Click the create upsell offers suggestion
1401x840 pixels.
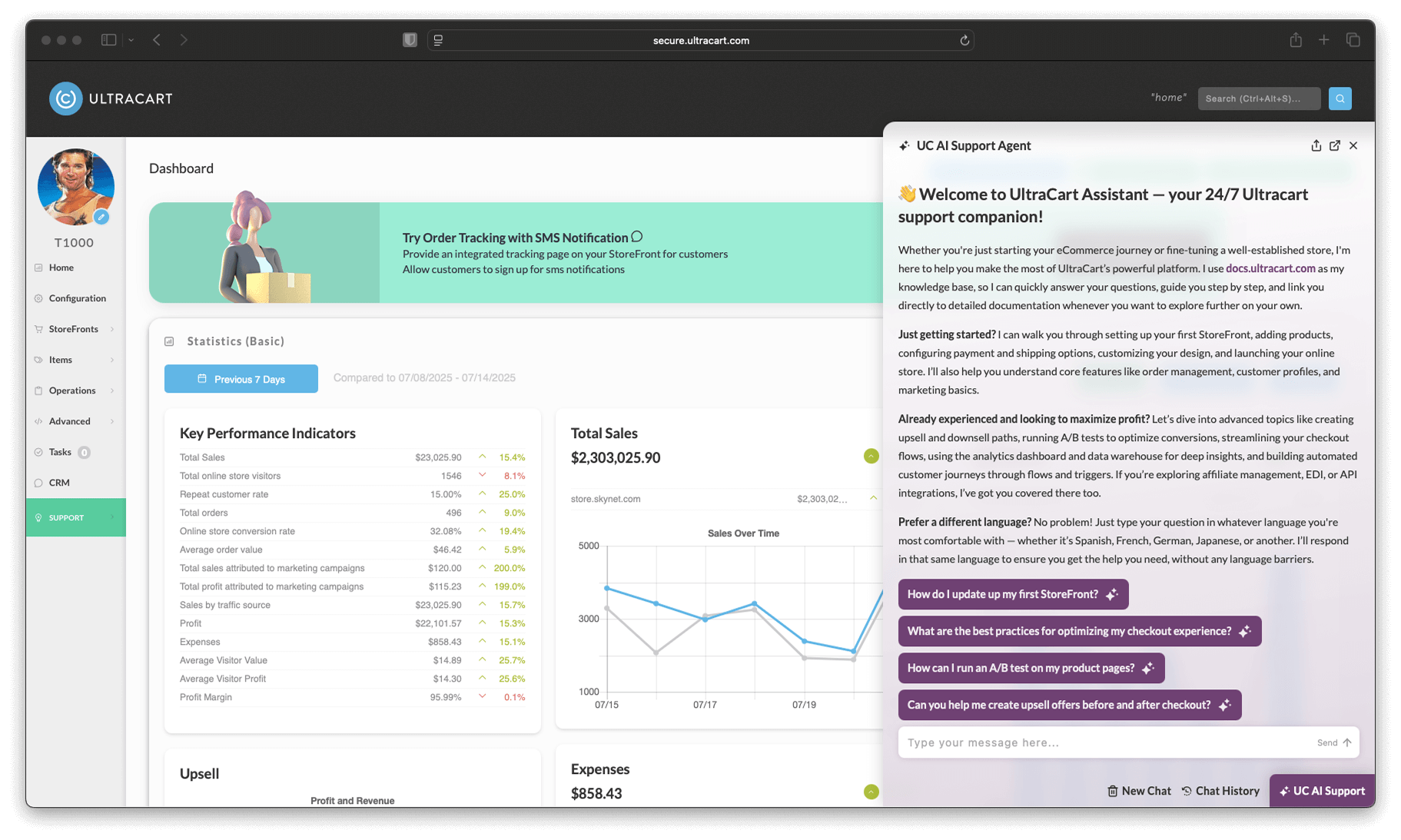tap(1070, 705)
